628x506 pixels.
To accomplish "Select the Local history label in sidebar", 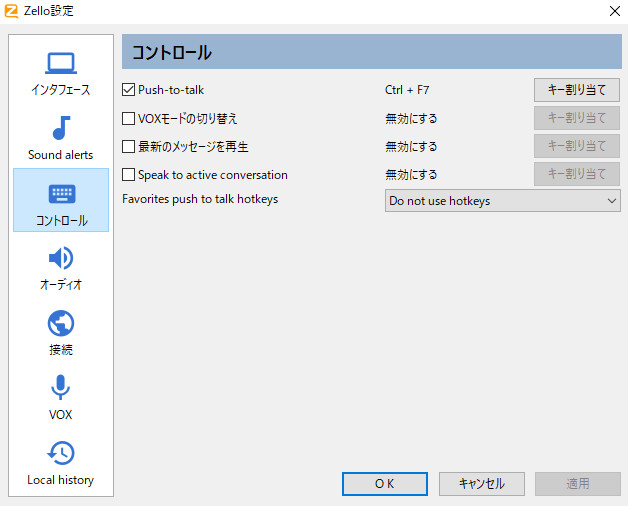I will (60, 480).
